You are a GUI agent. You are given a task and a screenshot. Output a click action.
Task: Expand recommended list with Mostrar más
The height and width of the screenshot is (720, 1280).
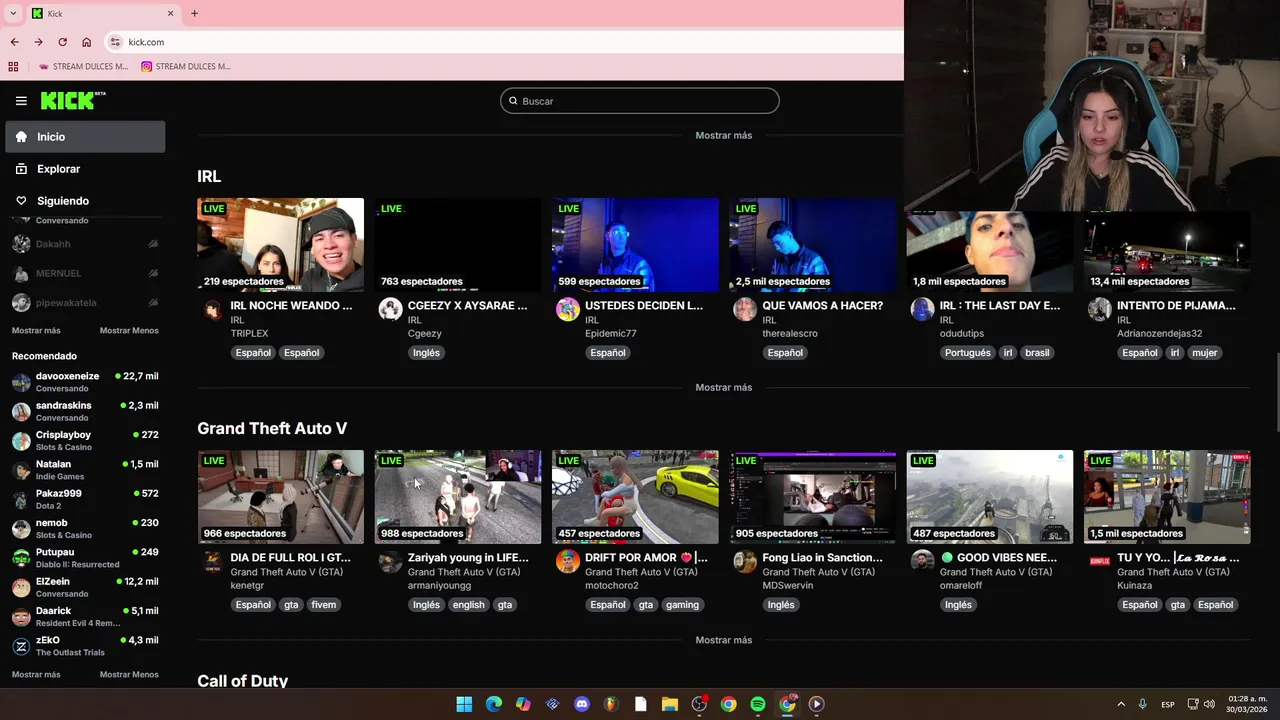[x=36, y=675]
